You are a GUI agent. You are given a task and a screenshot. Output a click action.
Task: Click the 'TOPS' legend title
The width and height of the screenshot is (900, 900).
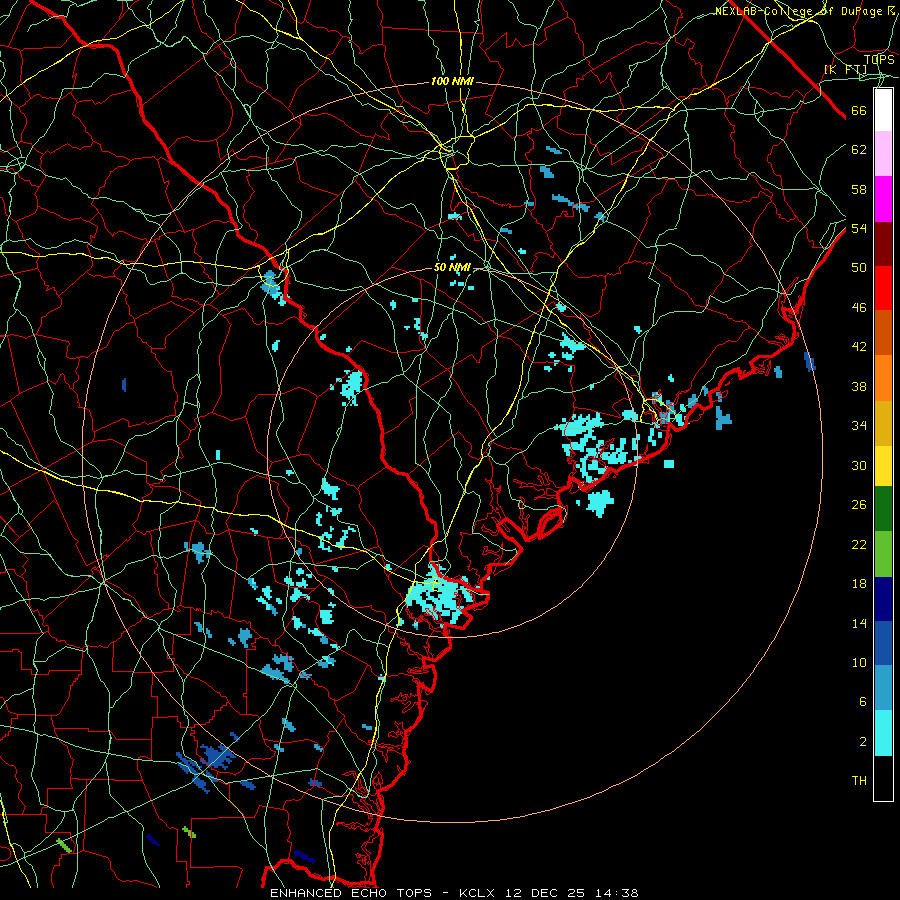(879, 59)
